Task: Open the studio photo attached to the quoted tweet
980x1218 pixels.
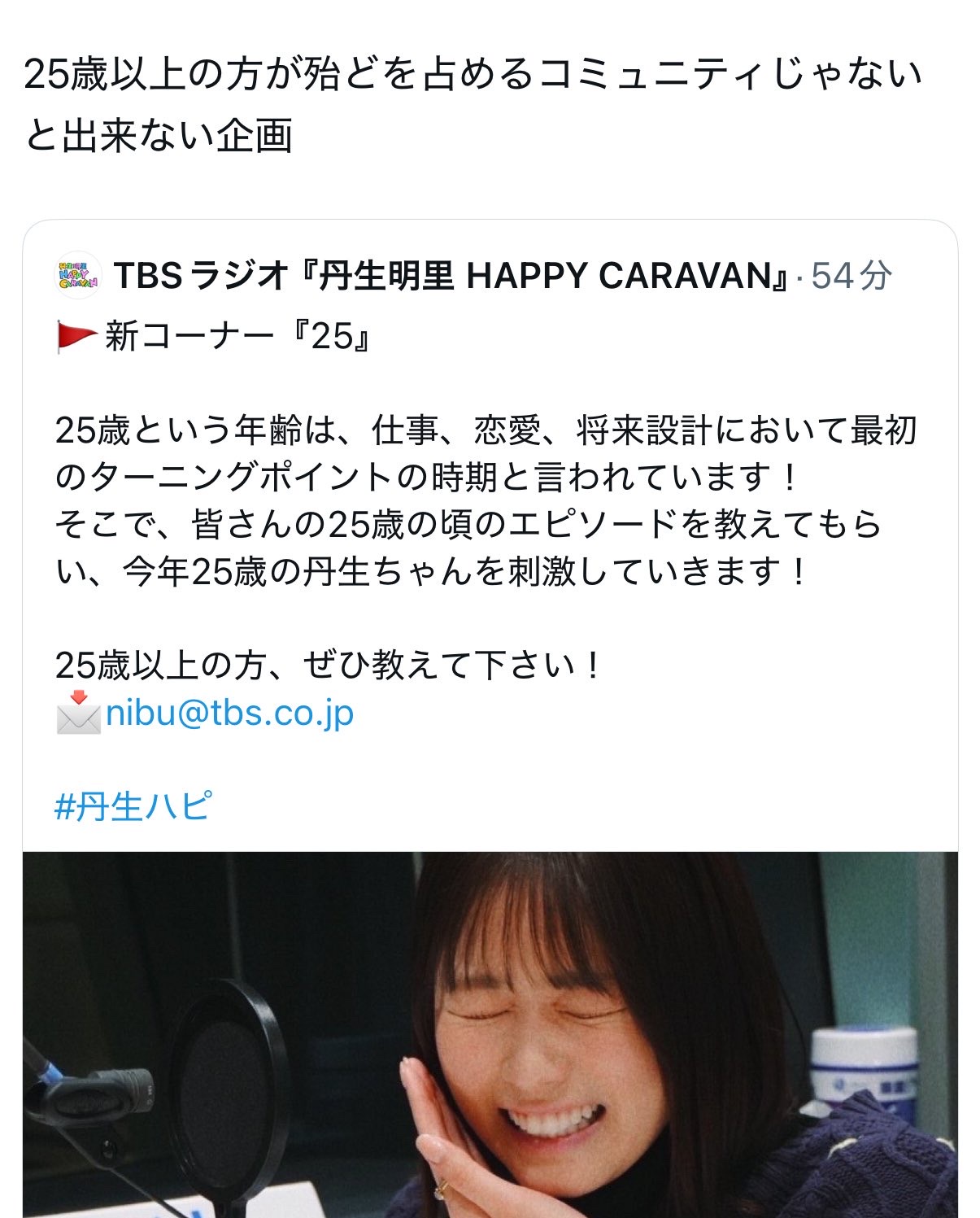Action: pos(490,1035)
